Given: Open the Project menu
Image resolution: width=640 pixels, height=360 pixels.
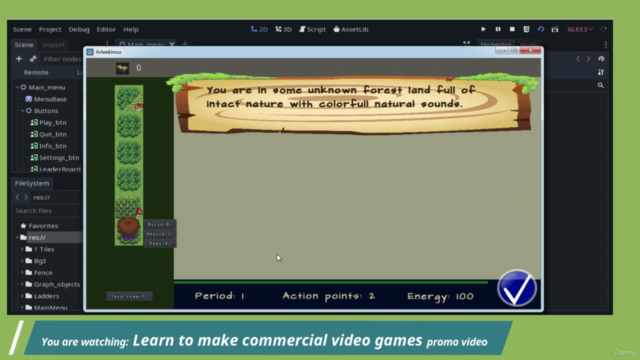Looking at the screenshot, I should [50, 29].
